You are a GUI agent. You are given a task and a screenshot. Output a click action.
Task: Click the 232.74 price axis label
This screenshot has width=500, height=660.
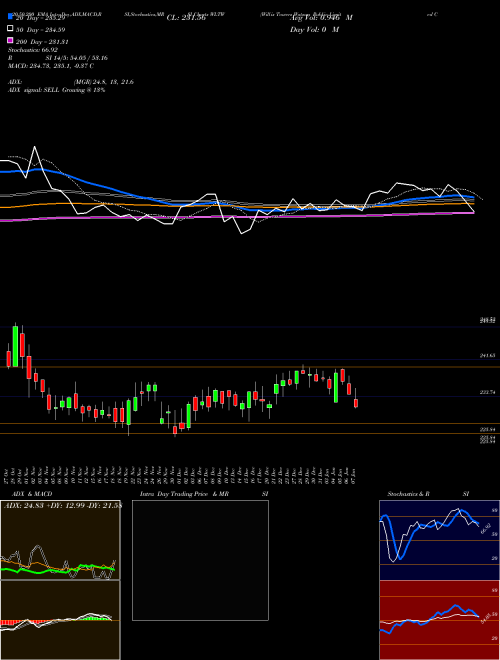pyautogui.click(x=487, y=392)
